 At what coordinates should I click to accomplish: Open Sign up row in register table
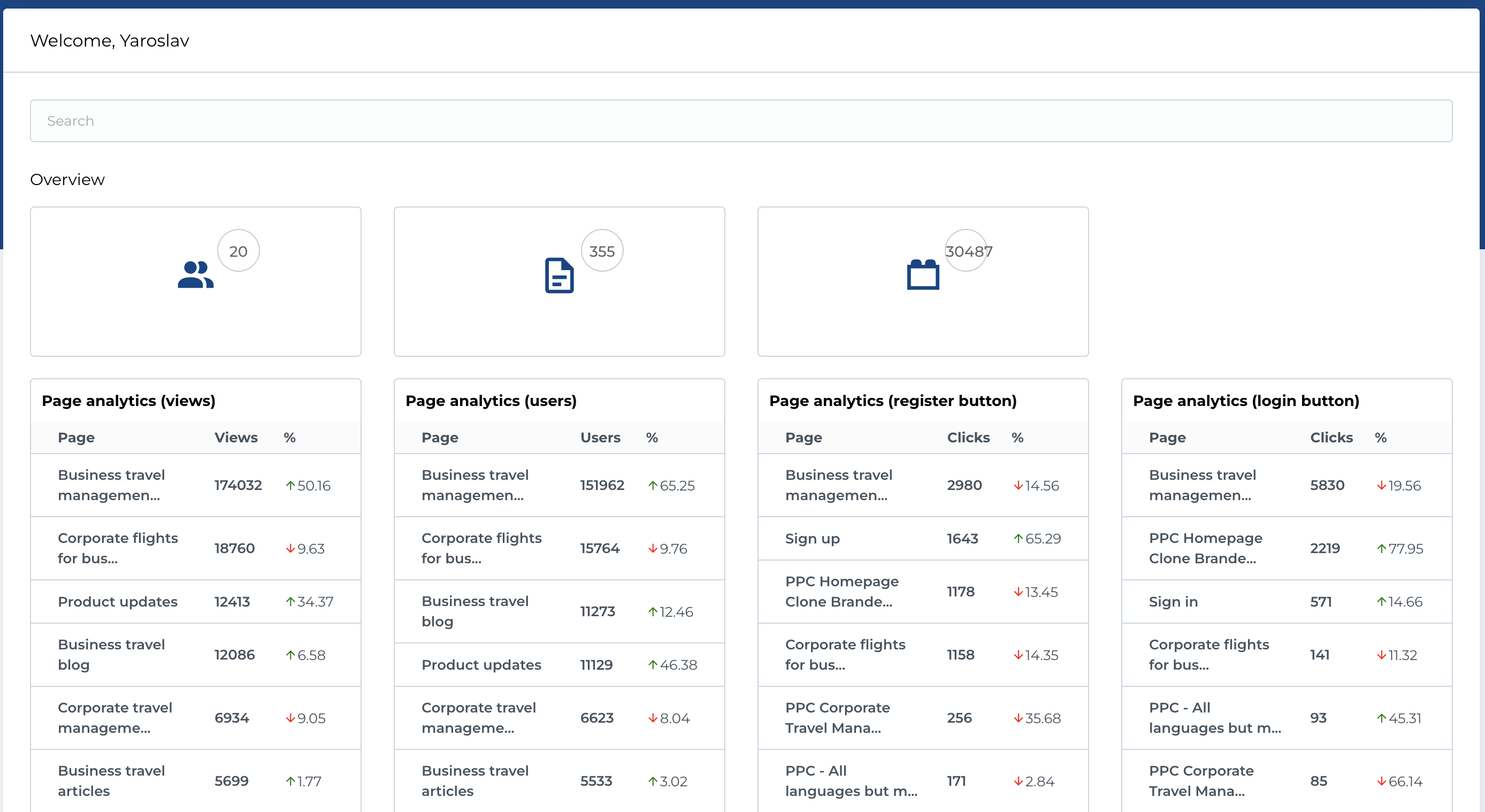coord(812,538)
